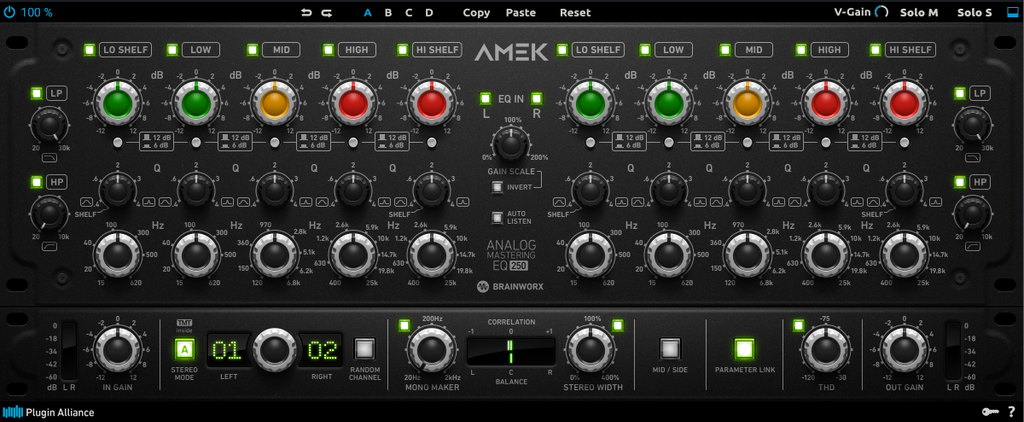Toggle the STEREO WIDTH enable LED
Image resolution: width=1024 pixels, height=422 pixels.
617,325
